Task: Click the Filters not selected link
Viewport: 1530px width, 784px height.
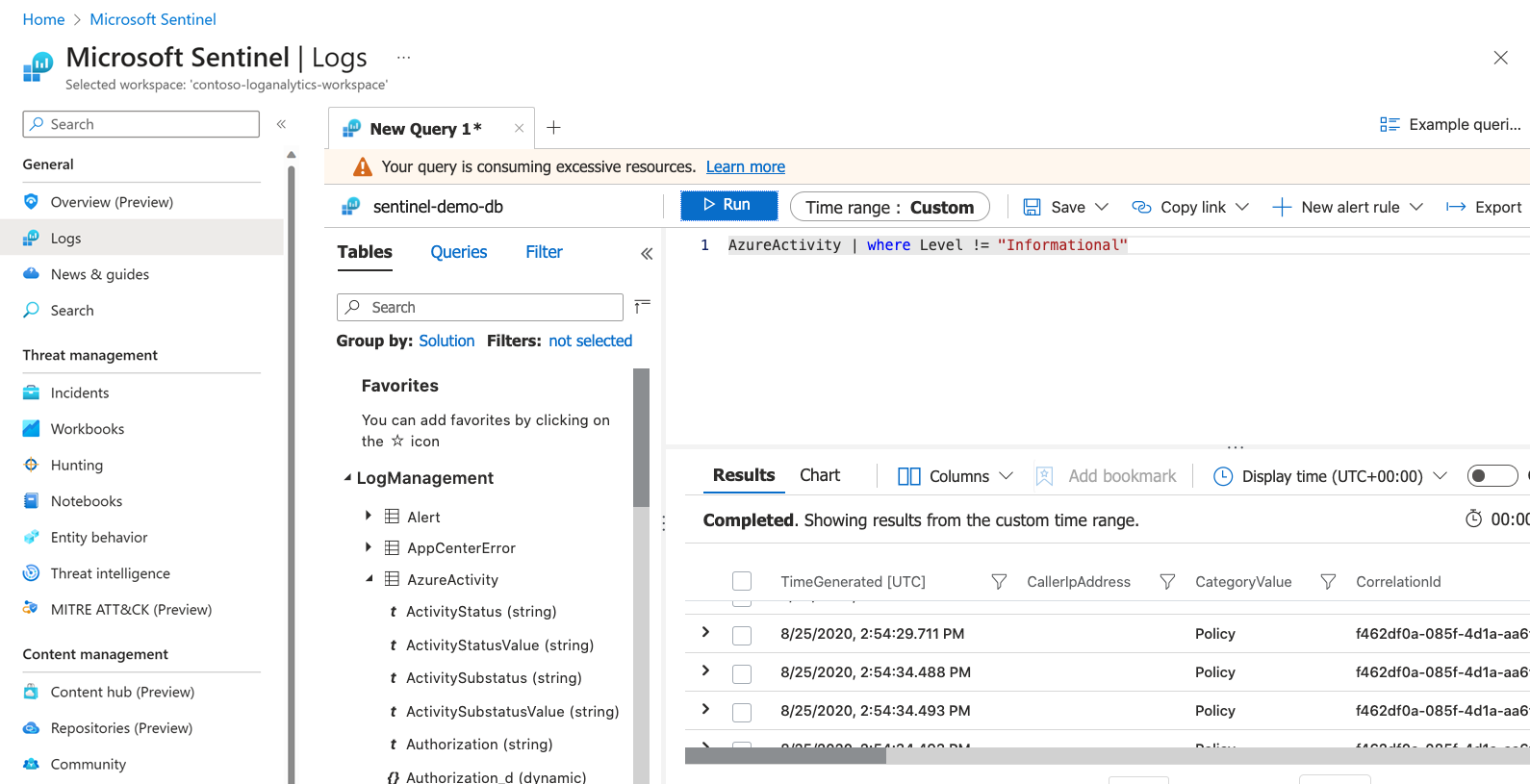Action: [591, 341]
